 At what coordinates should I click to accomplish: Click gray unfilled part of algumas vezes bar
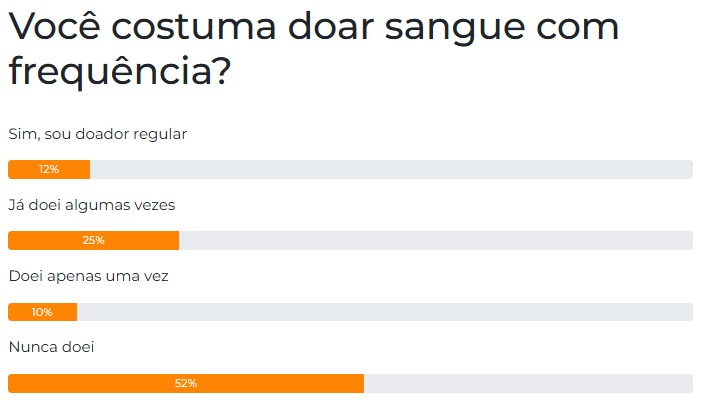click(436, 240)
